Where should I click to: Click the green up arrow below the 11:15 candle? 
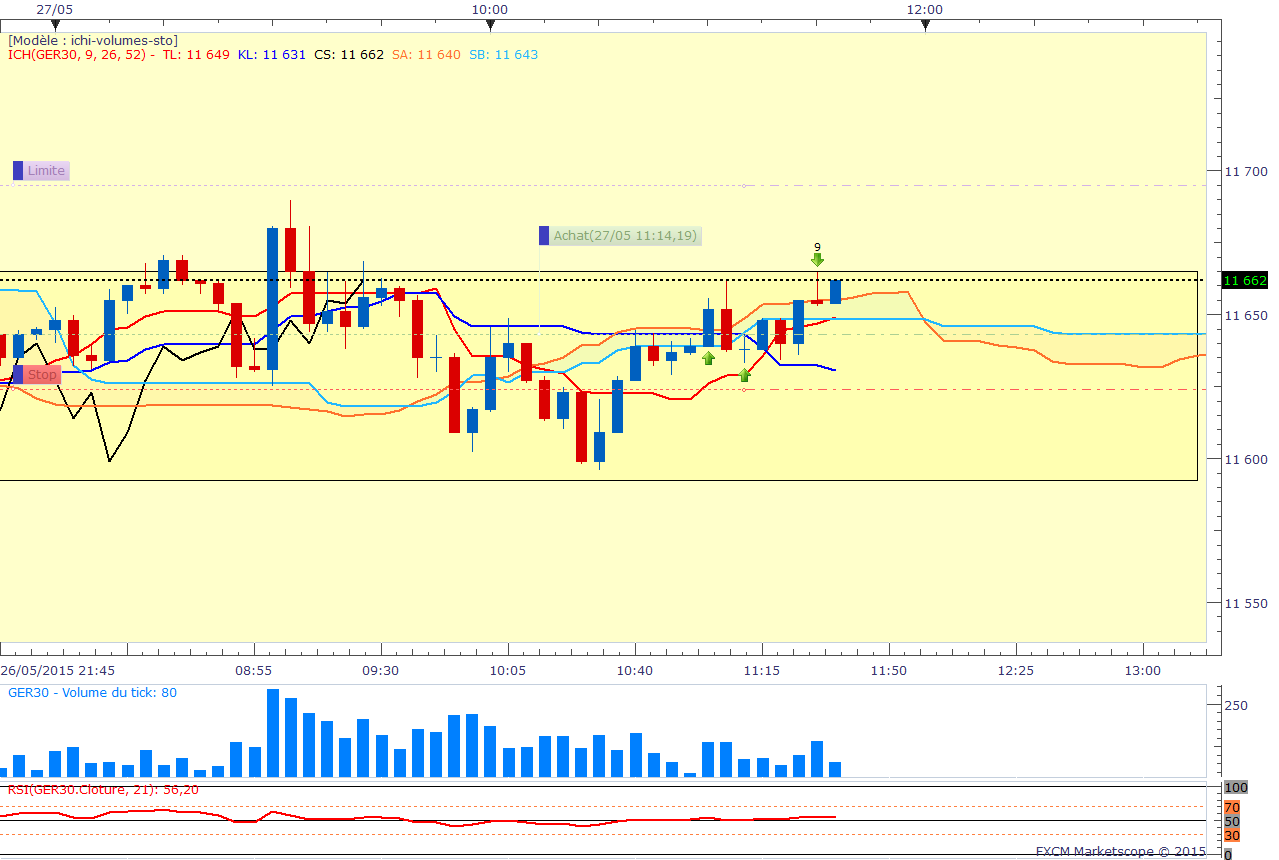[744, 375]
